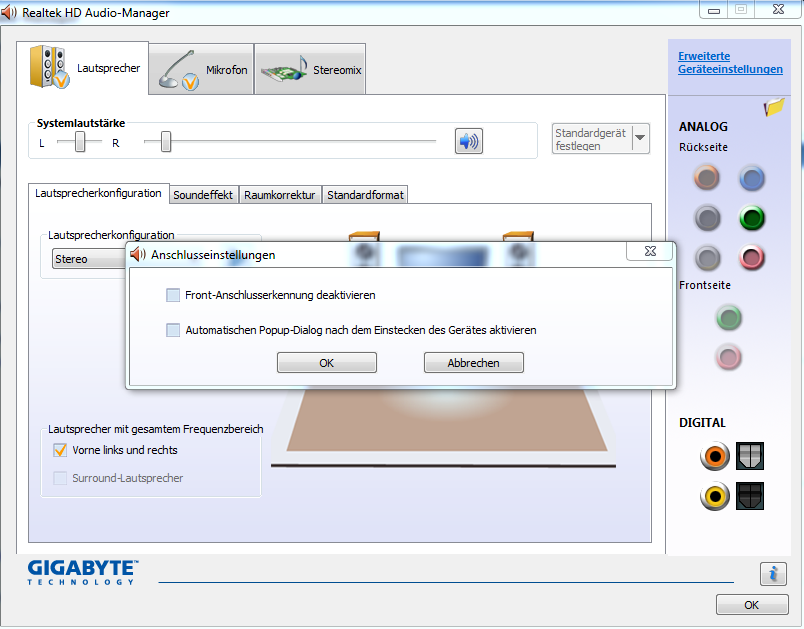Click the orange digital coaxial connector
Screen dimensions: 804x629
715,456
